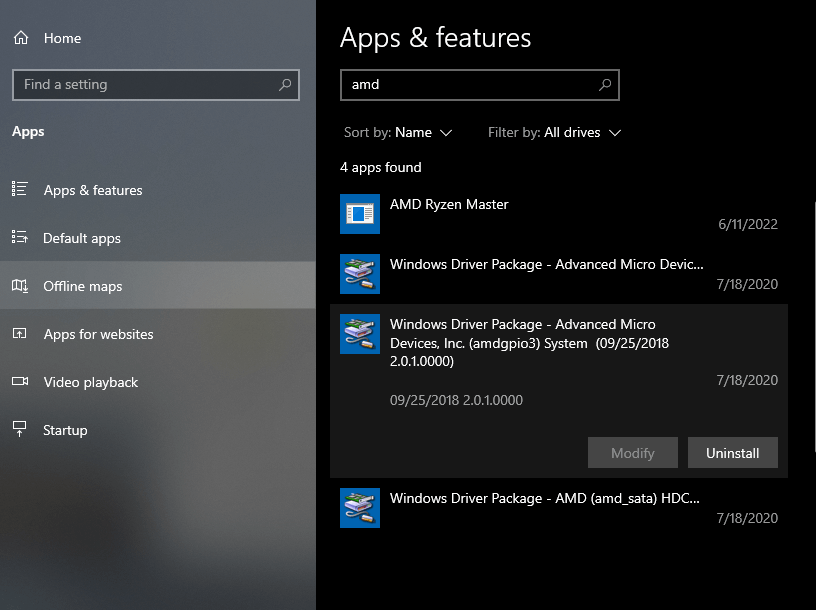Click icon of Advanced Micro Devic... collapsed driver package
The height and width of the screenshot is (610, 816).
(360, 274)
